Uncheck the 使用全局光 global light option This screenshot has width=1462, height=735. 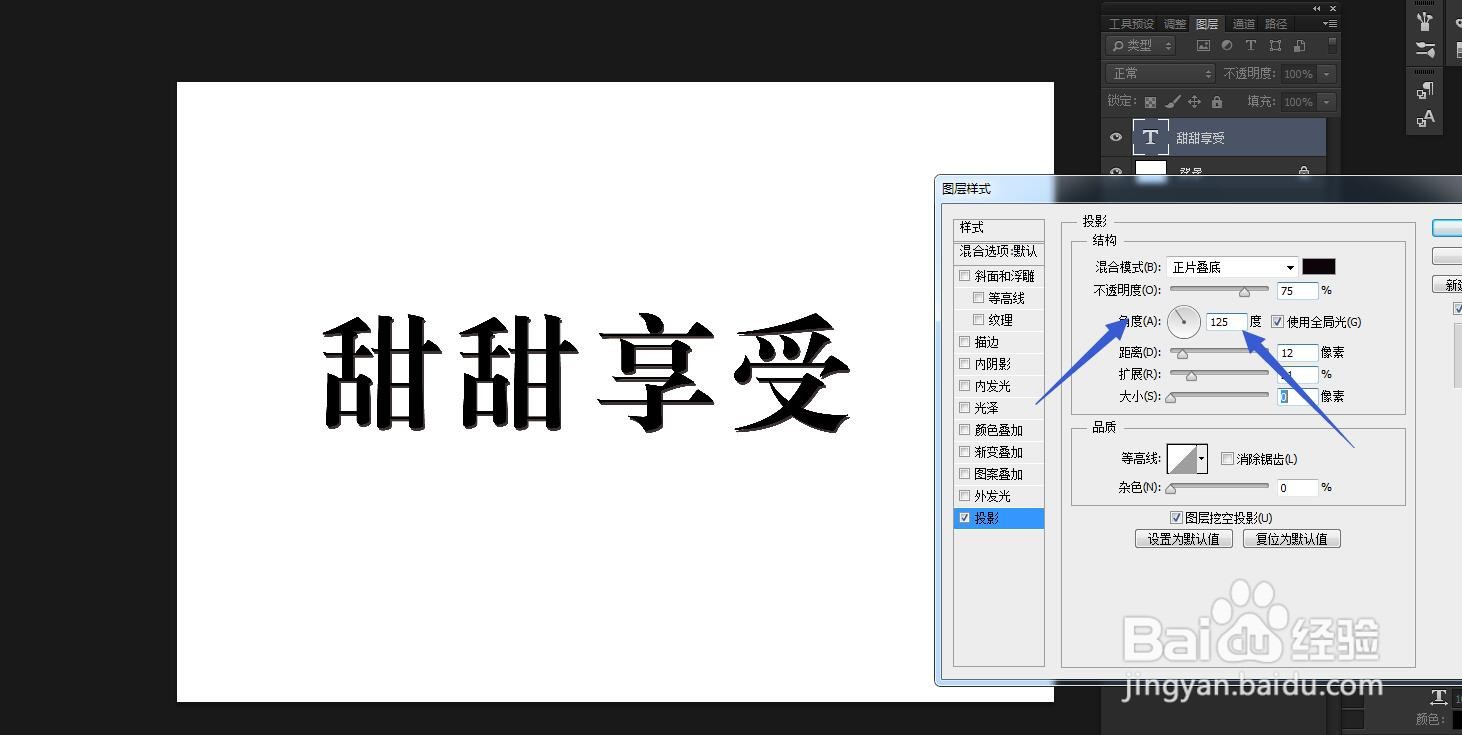point(1277,321)
